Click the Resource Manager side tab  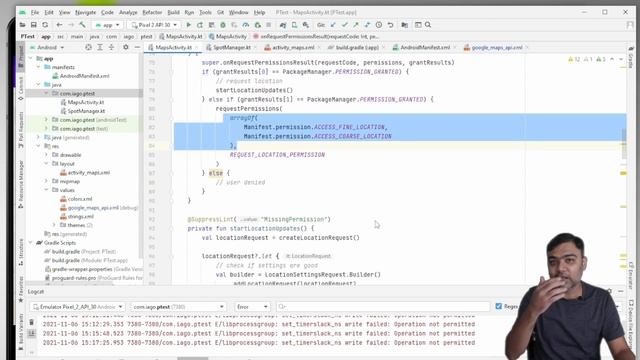[x=21, y=184]
